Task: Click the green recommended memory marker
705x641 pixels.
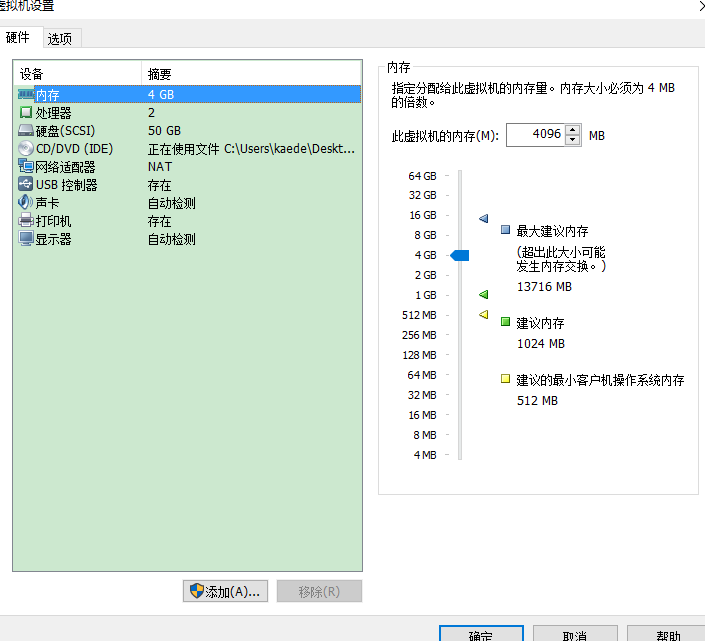Action: (x=483, y=294)
